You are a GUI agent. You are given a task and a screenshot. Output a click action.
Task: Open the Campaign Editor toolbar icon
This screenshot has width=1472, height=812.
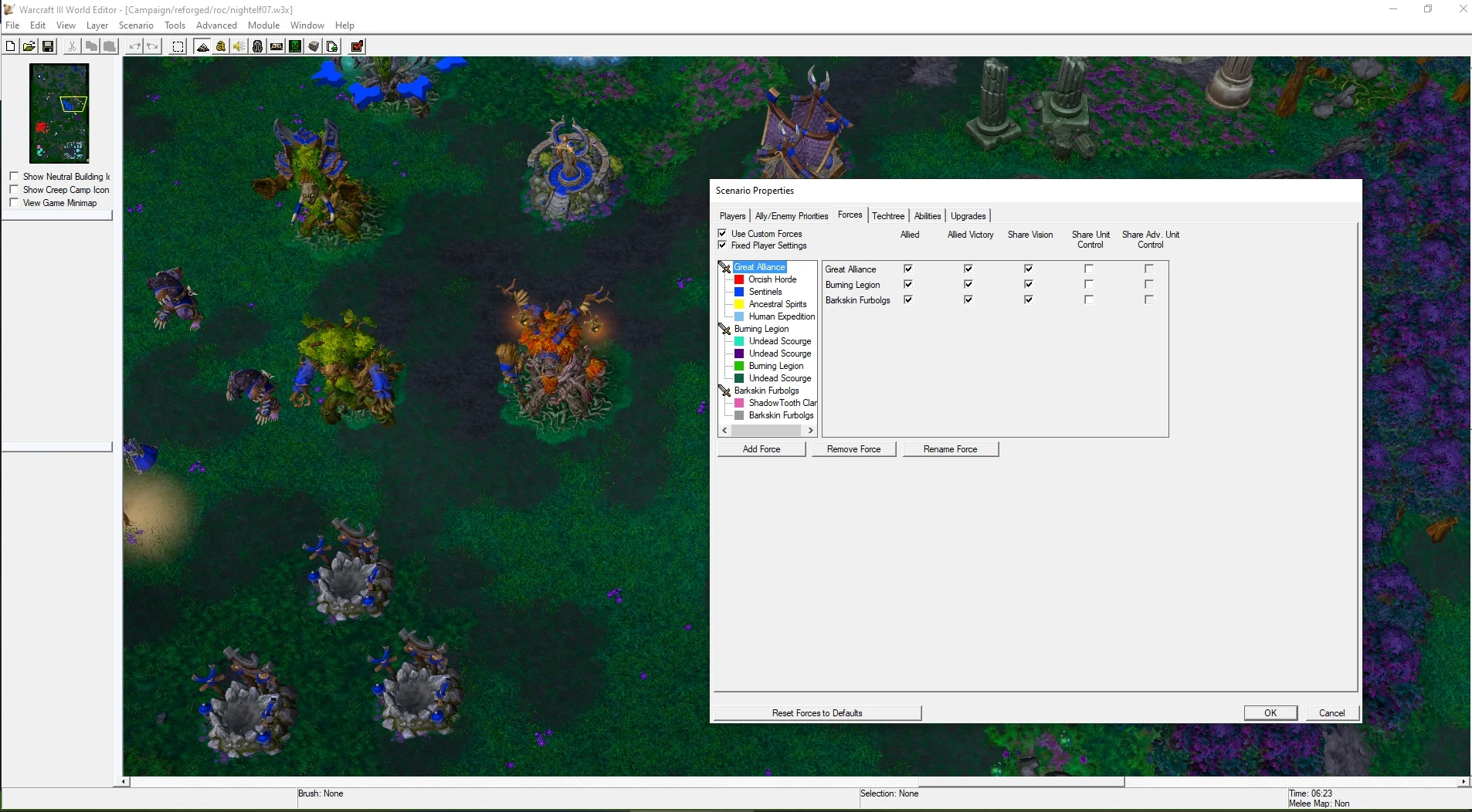coord(276,46)
